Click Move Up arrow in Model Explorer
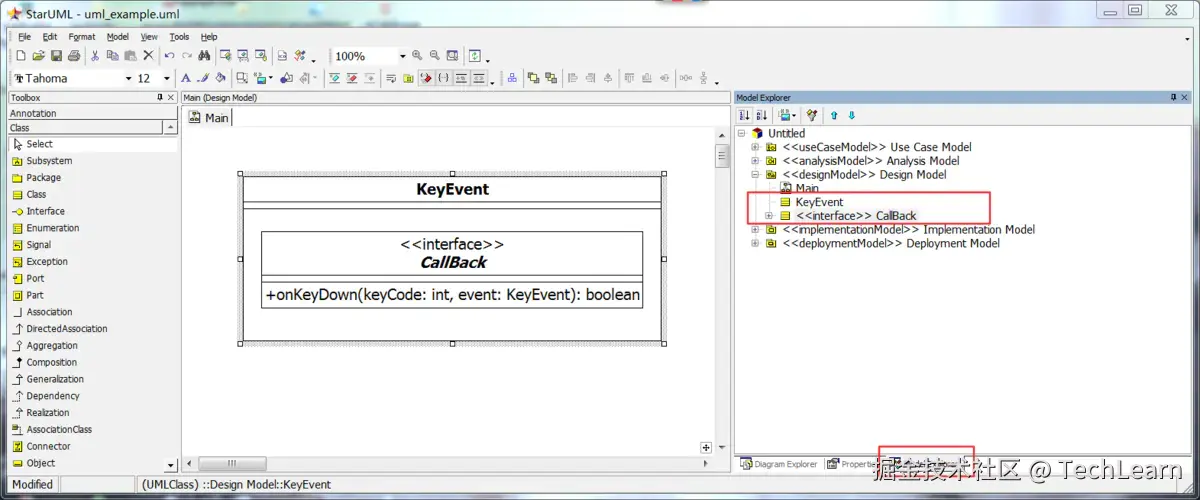Screen dimensions: 1200x500 [x=834, y=115]
